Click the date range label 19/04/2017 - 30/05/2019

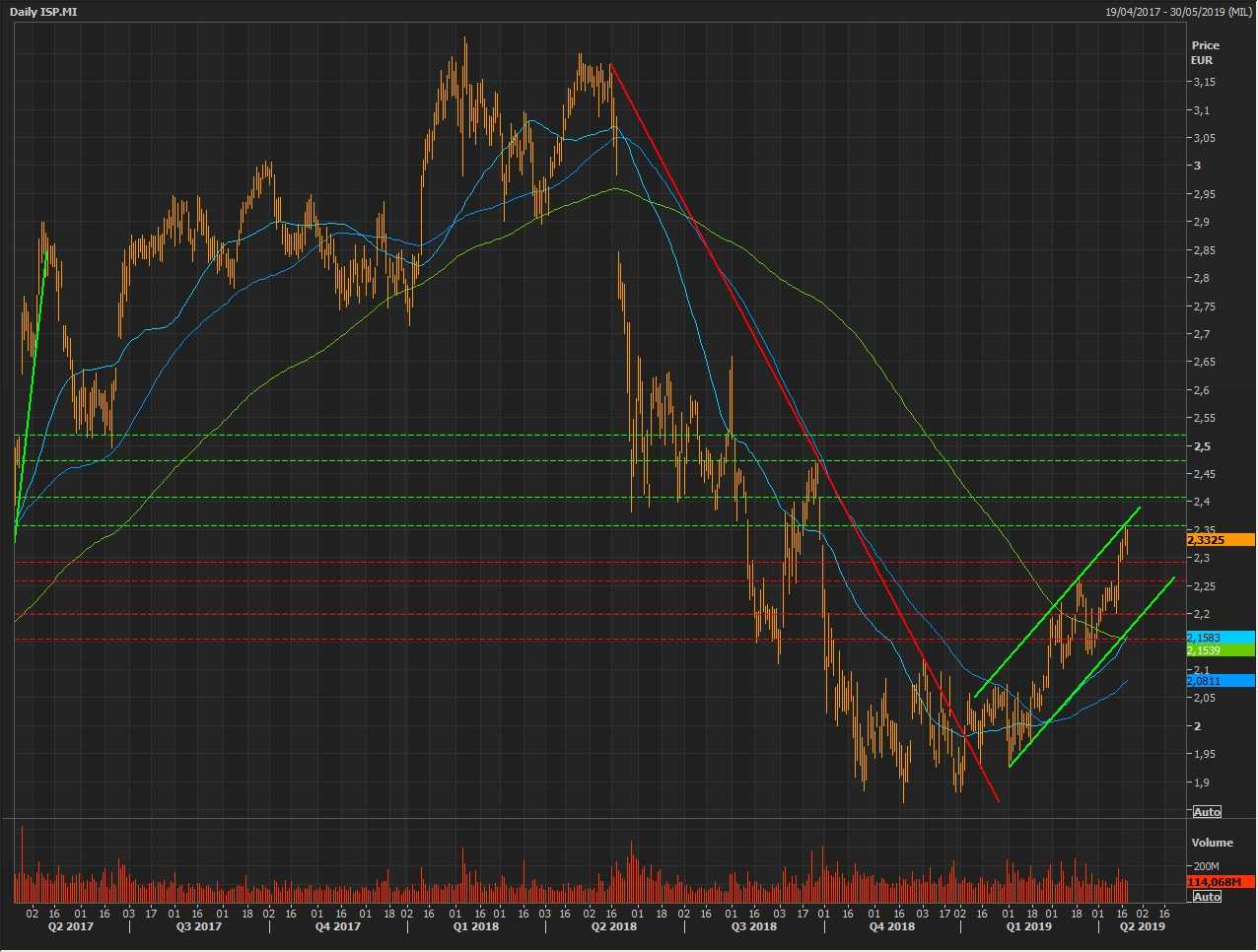pyautogui.click(x=1177, y=12)
